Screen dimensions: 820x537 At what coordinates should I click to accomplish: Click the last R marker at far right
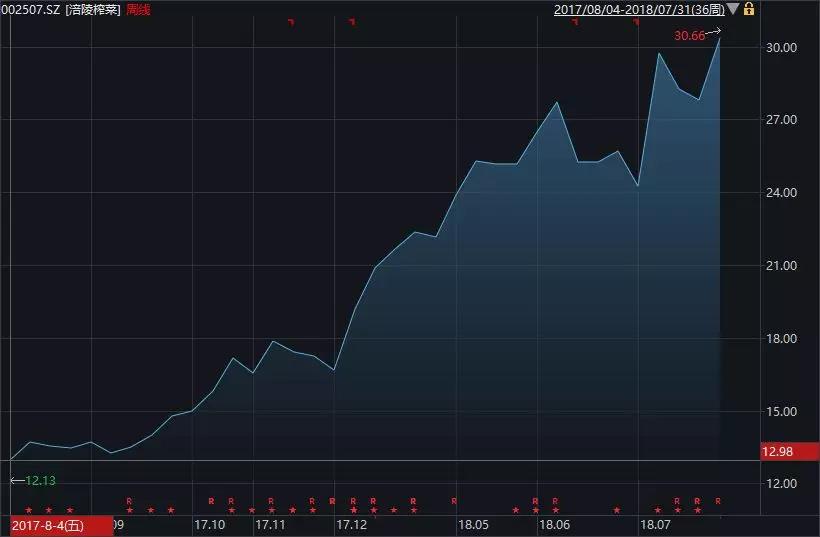[x=718, y=501]
